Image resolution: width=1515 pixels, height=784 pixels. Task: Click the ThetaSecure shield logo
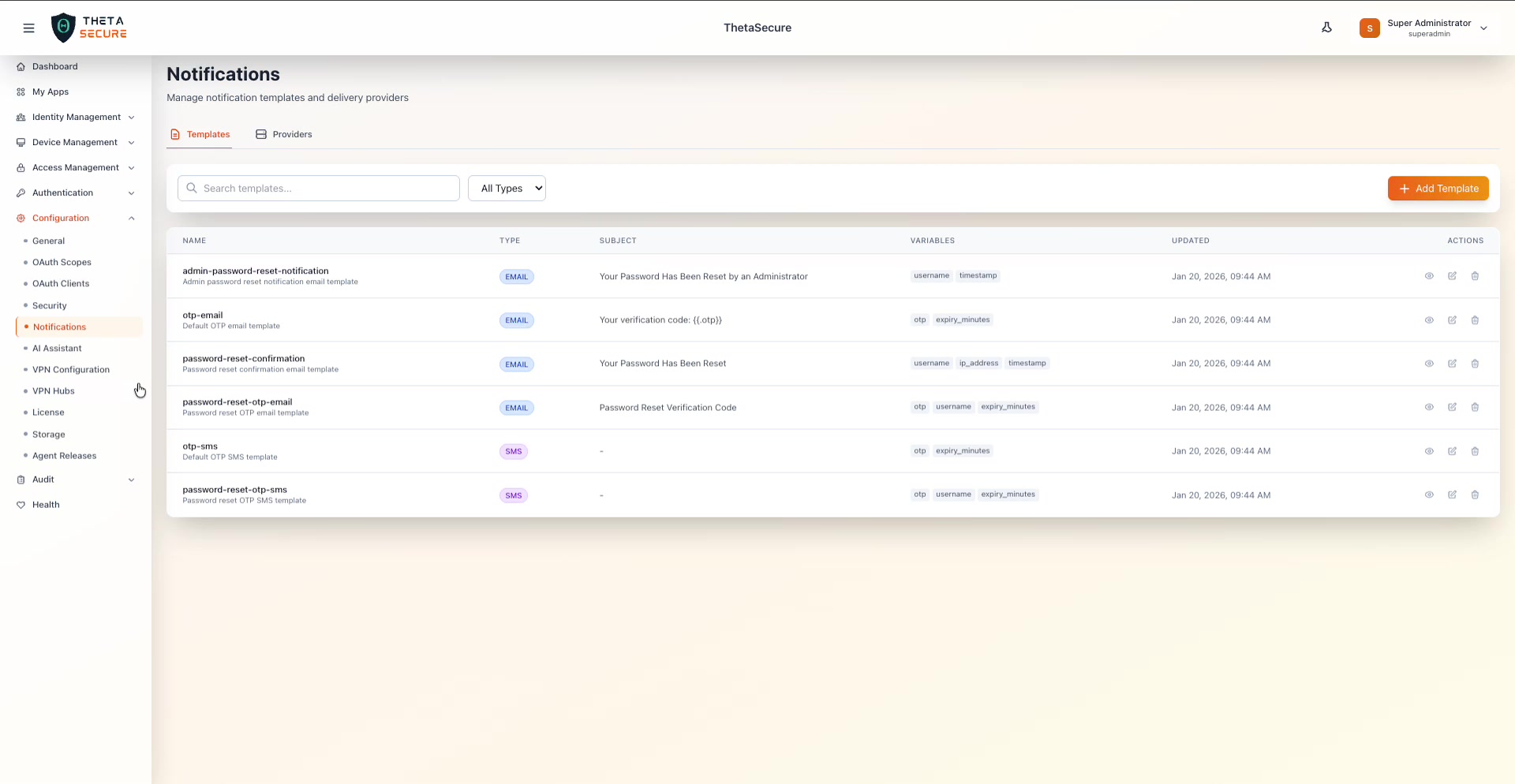(x=64, y=27)
